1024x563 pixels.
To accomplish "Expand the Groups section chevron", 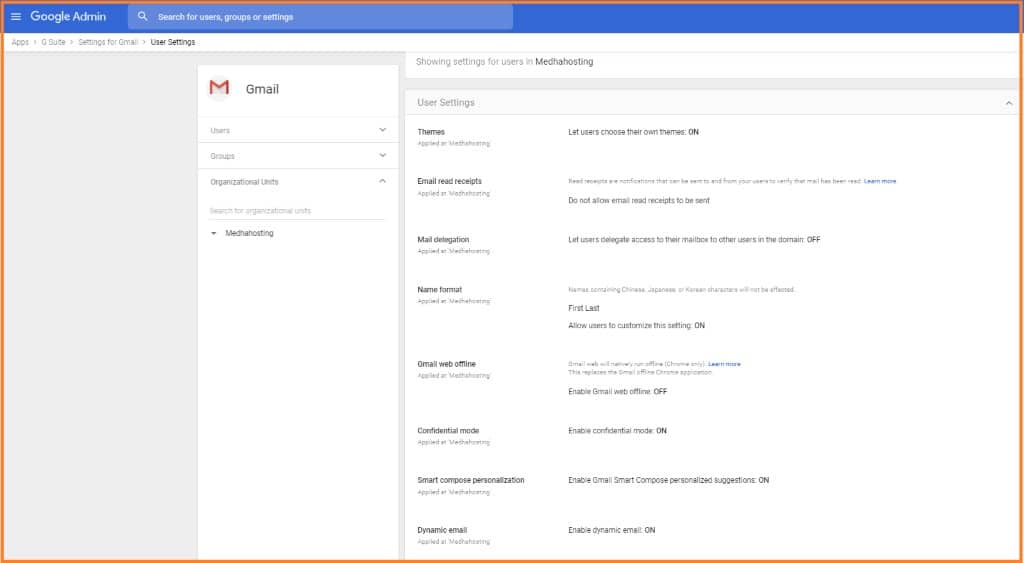I will tap(382, 156).
